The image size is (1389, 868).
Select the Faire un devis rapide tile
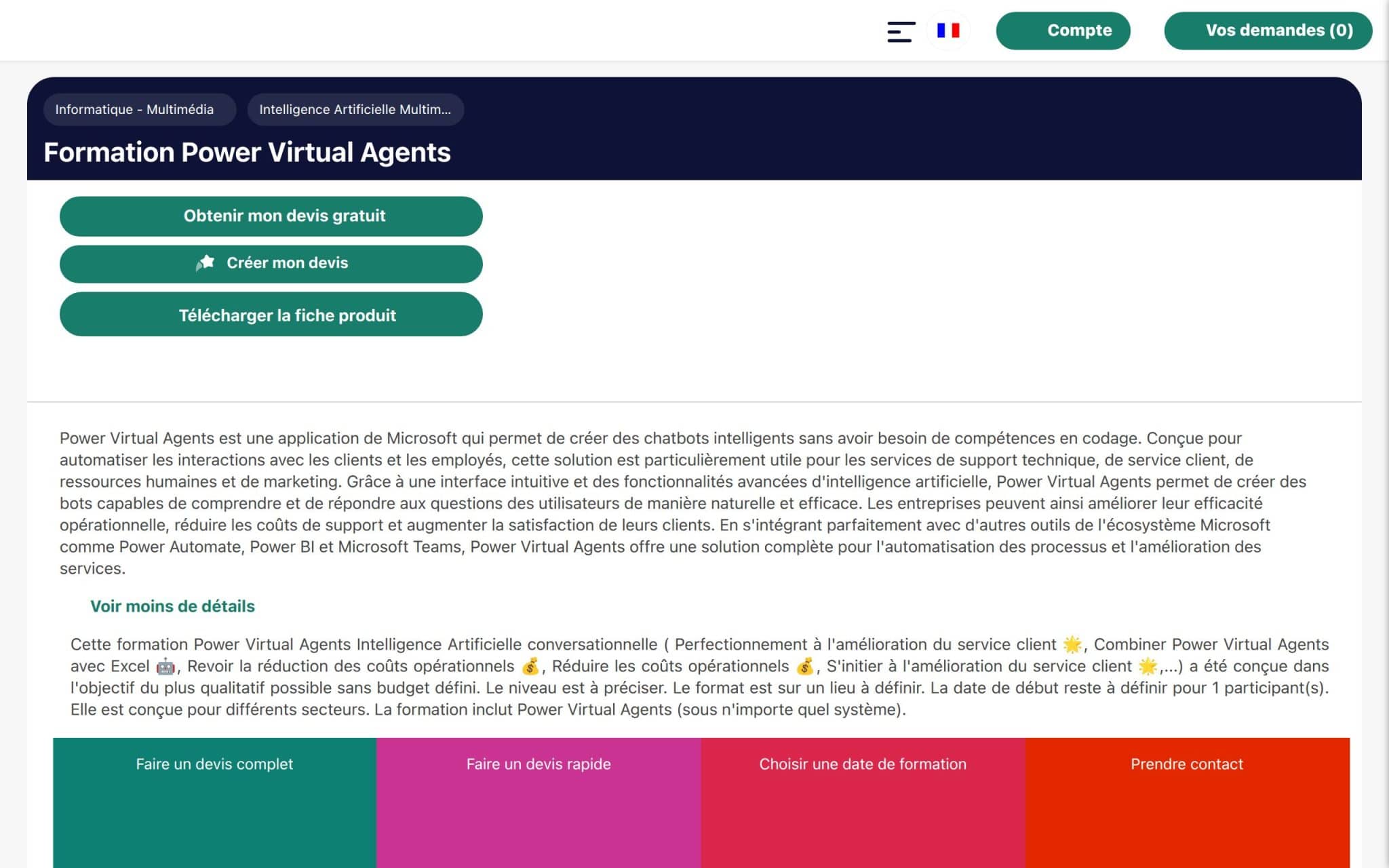coord(539,803)
